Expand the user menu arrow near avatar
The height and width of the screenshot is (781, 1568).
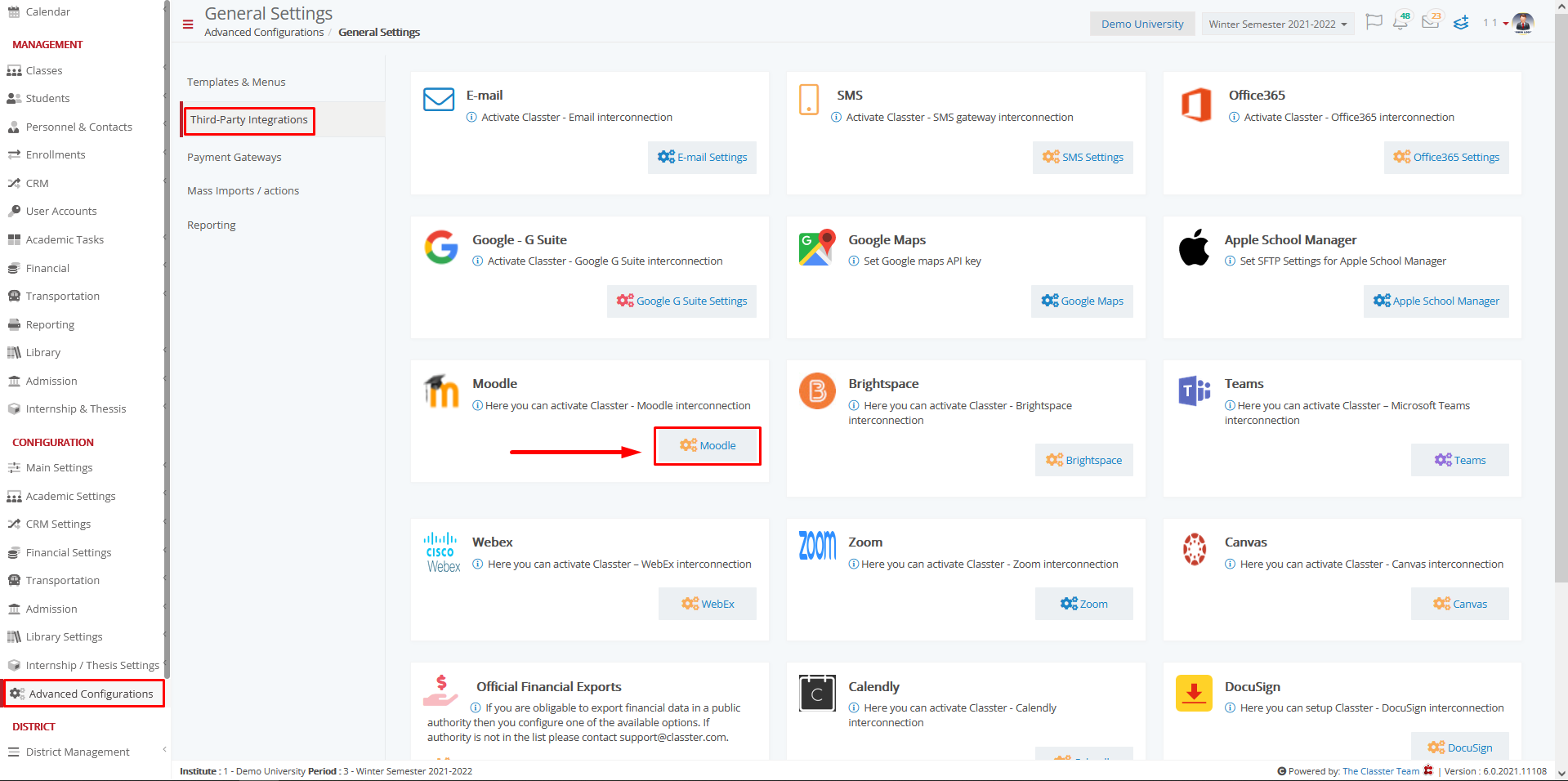tap(1506, 24)
